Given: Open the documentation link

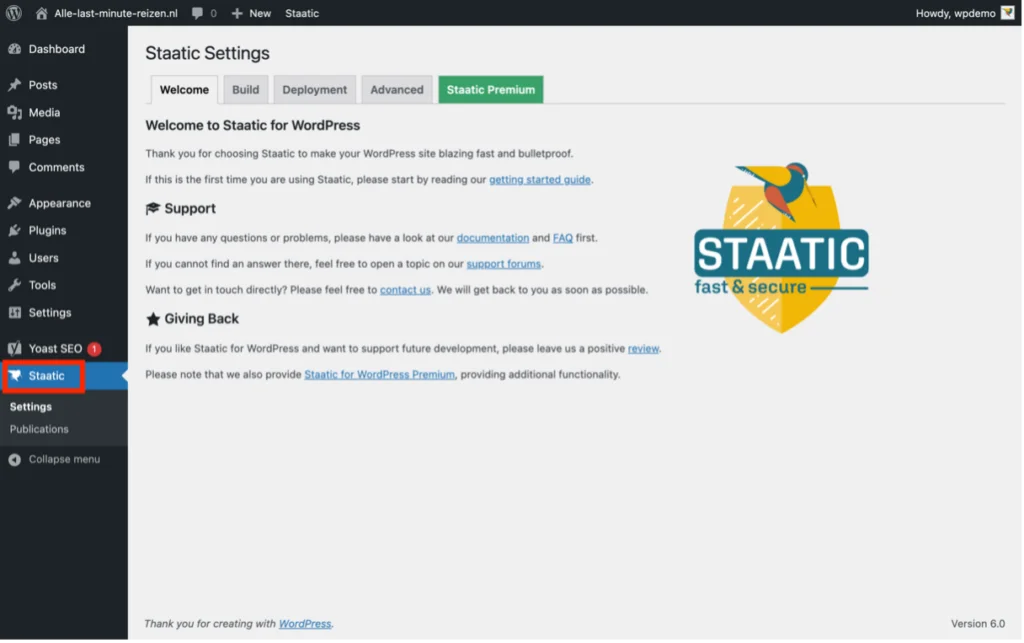Looking at the screenshot, I should tap(492, 238).
